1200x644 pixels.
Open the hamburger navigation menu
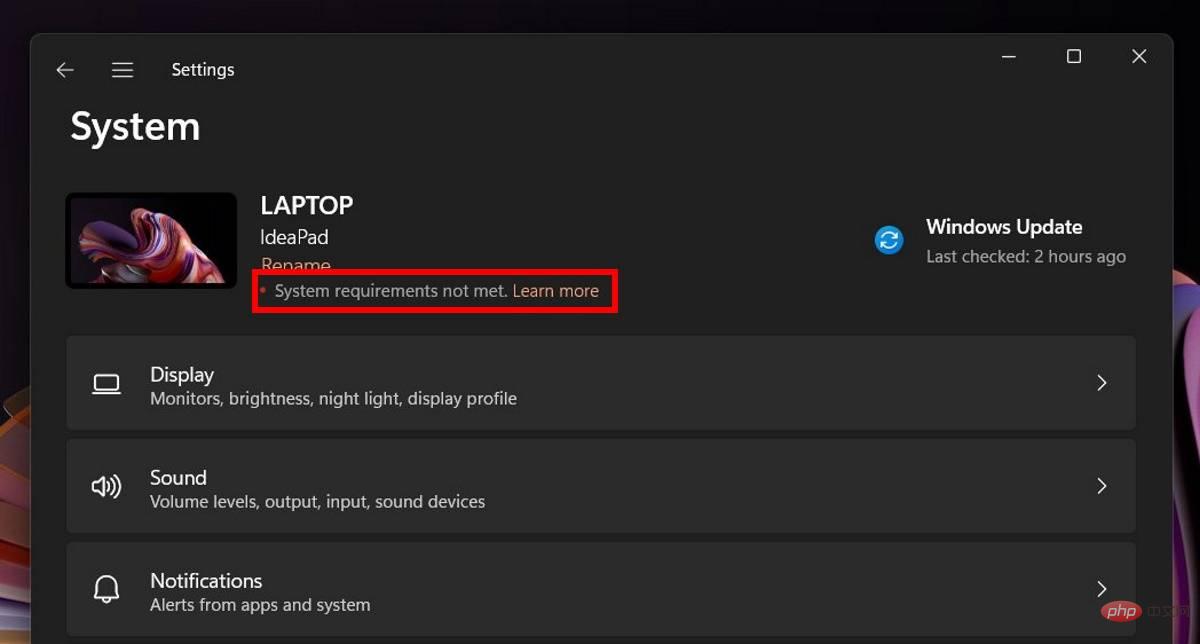[122, 70]
